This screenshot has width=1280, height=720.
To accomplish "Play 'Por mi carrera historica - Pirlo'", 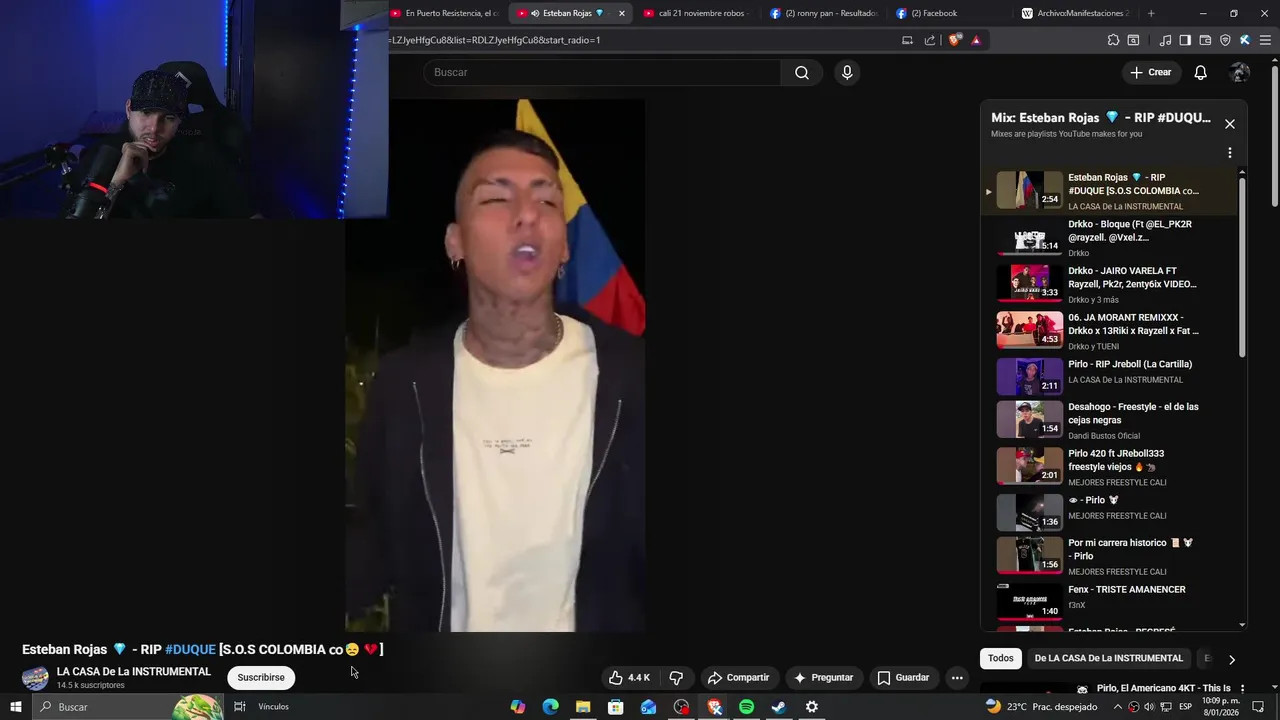I will pos(1110,556).
